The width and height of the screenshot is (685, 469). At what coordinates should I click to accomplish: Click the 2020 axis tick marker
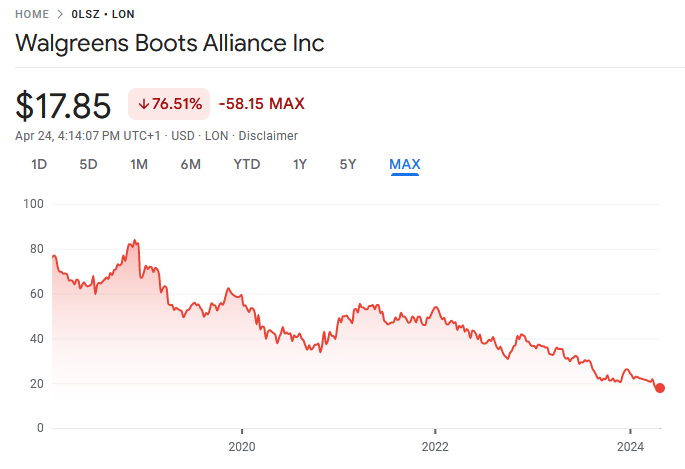(x=242, y=431)
